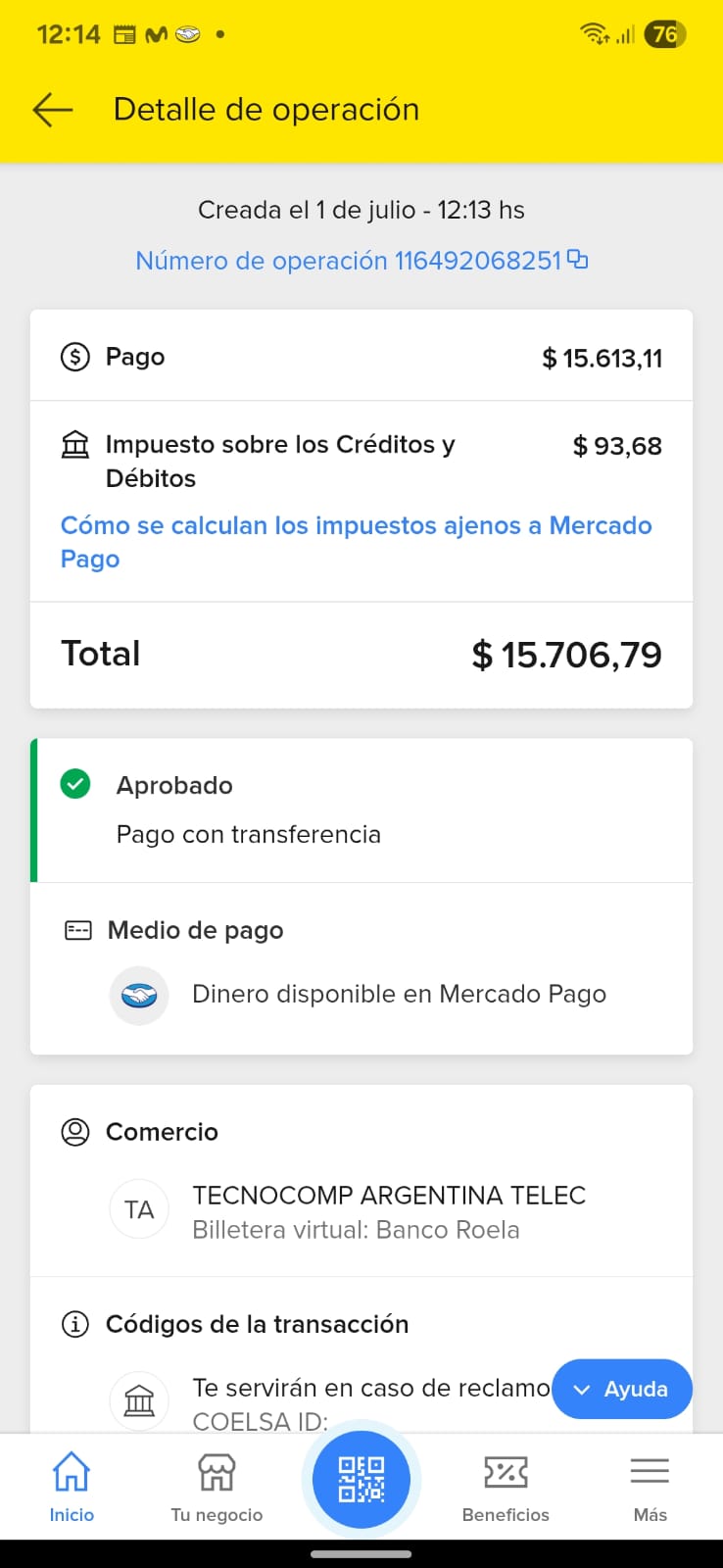The height and width of the screenshot is (1568, 723).
Task: Open the Beneficios tab
Action: click(x=506, y=1487)
